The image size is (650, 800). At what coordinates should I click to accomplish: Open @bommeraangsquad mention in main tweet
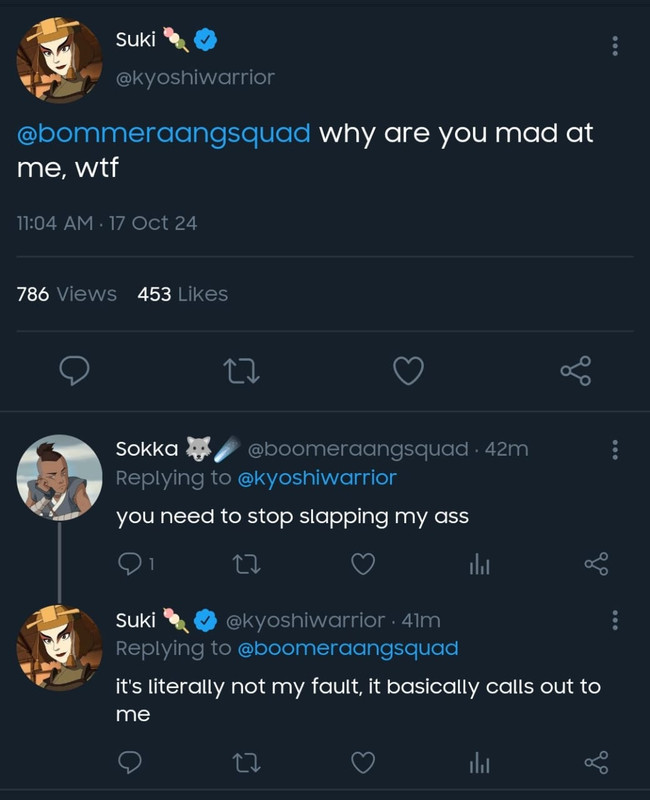point(164,134)
